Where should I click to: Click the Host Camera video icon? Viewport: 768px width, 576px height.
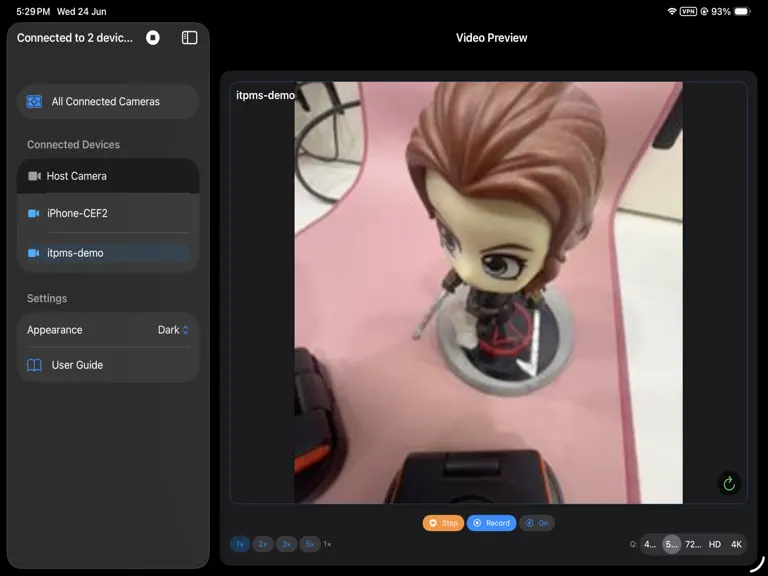point(34,176)
